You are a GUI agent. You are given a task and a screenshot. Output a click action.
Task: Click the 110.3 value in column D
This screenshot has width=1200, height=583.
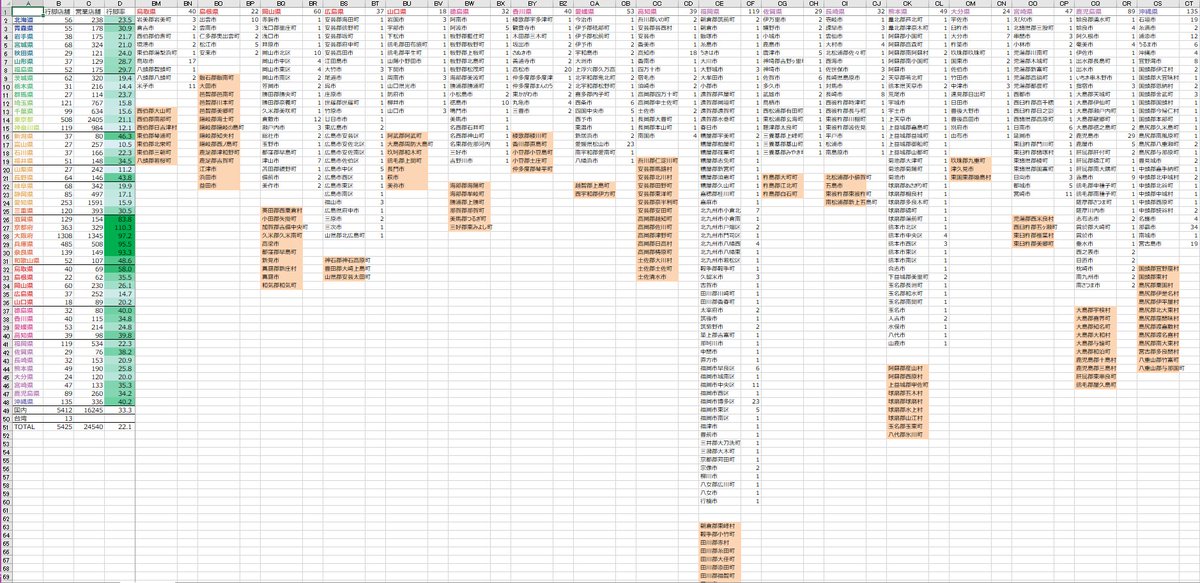(120, 228)
